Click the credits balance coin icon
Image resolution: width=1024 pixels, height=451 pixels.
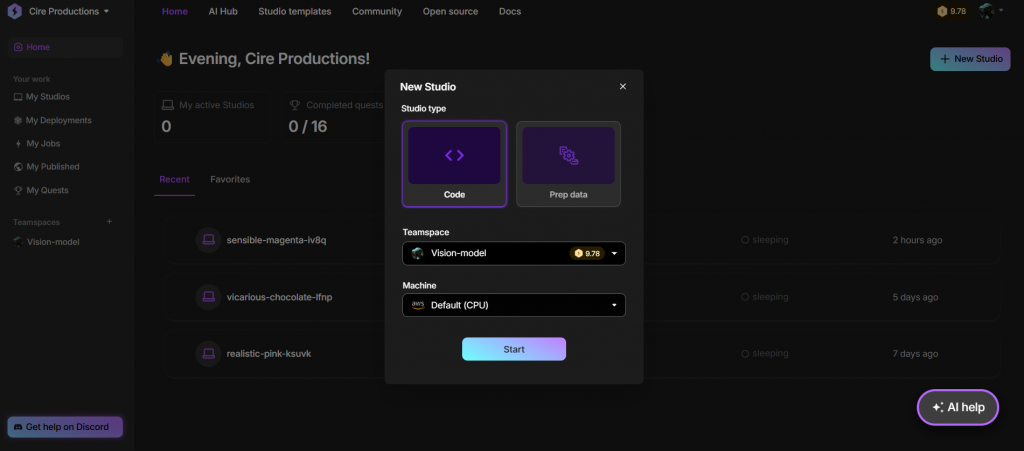pyautogui.click(x=942, y=12)
